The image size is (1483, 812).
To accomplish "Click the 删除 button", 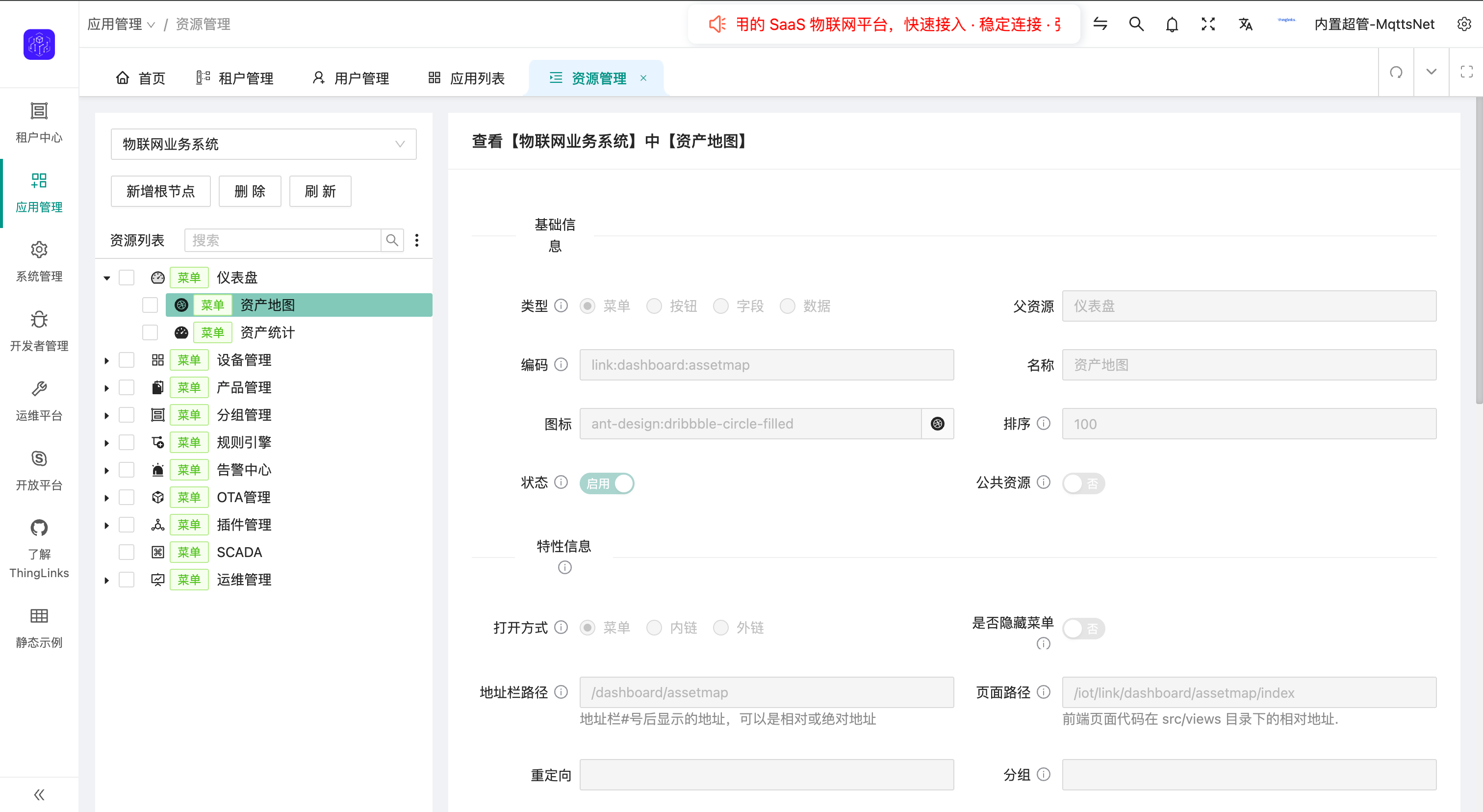I will pos(250,191).
